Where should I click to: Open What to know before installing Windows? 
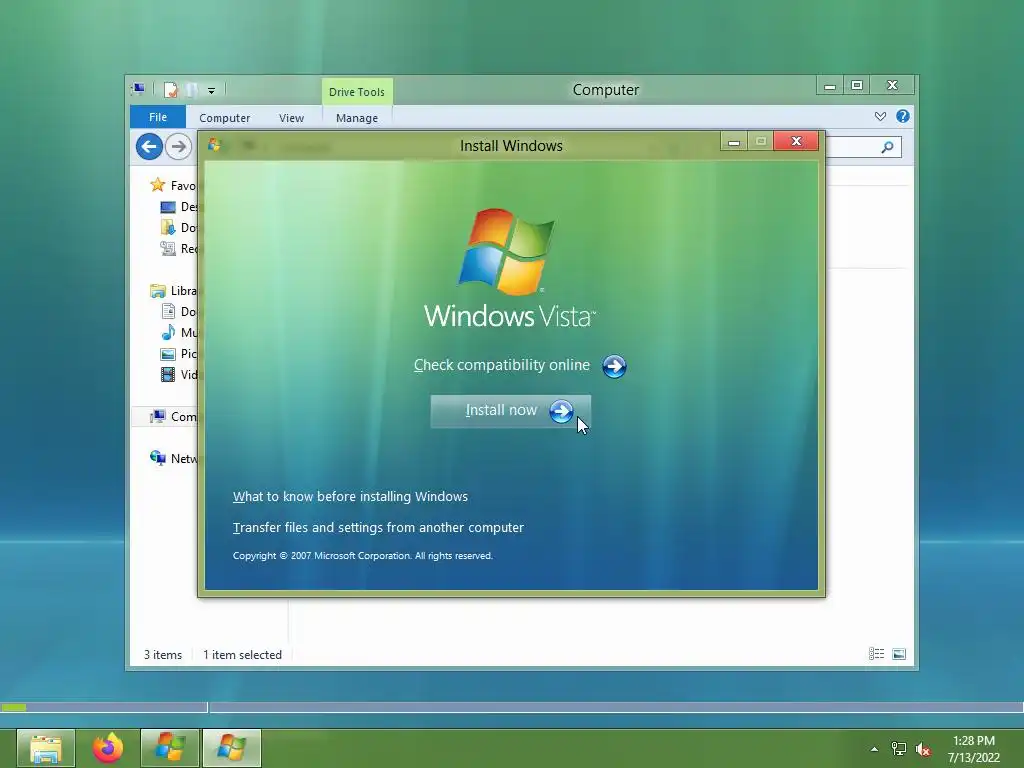(x=350, y=496)
